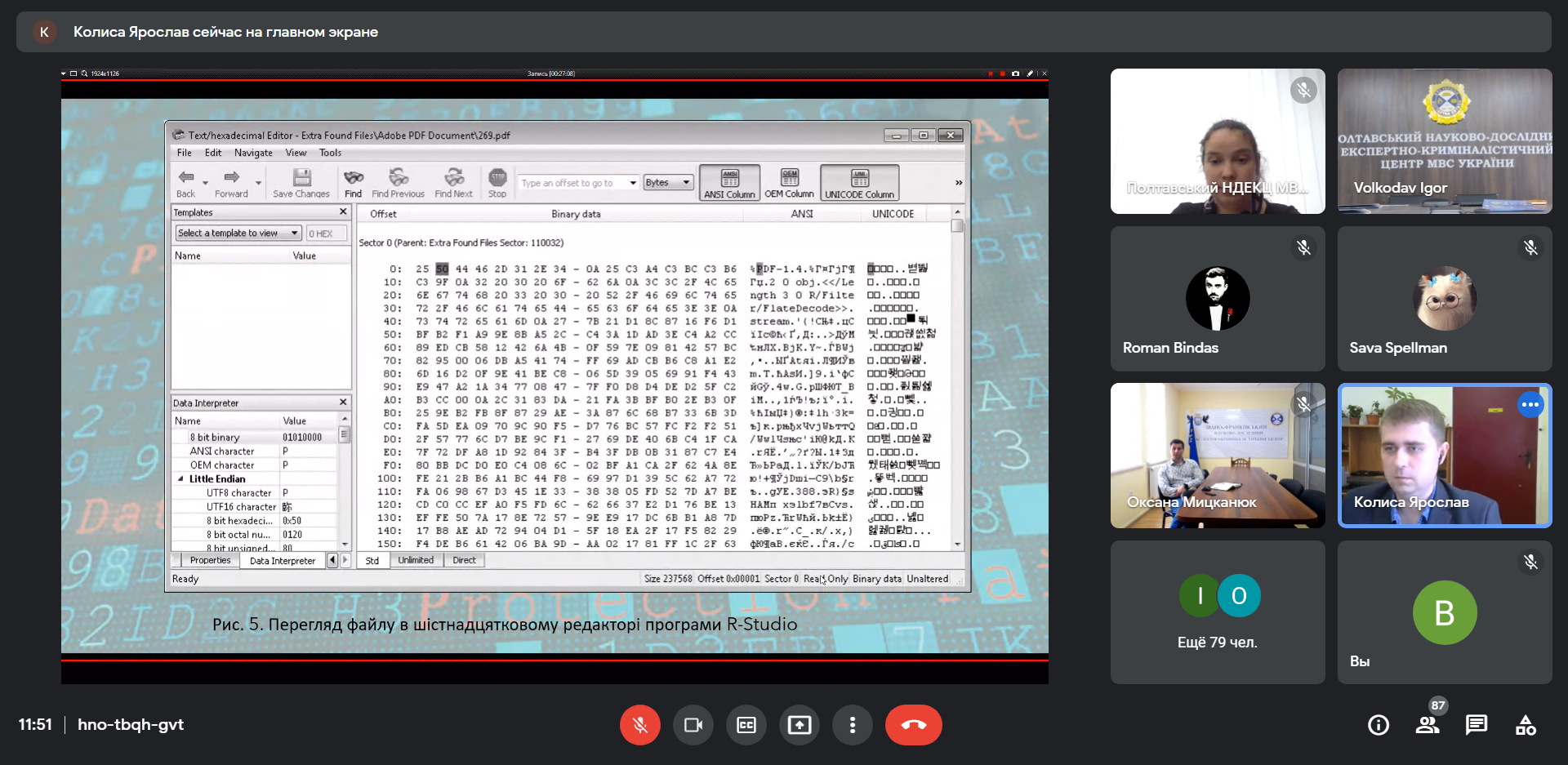Image resolution: width=1568 pixels, height=765 pixels.
Task: Collapse the Little Endian tree group
Action: pyautogui.click(x=180, y=479)
